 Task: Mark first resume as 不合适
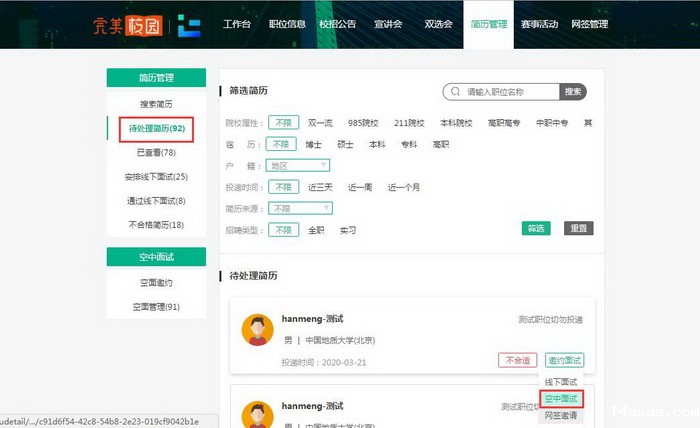(517, 360)
